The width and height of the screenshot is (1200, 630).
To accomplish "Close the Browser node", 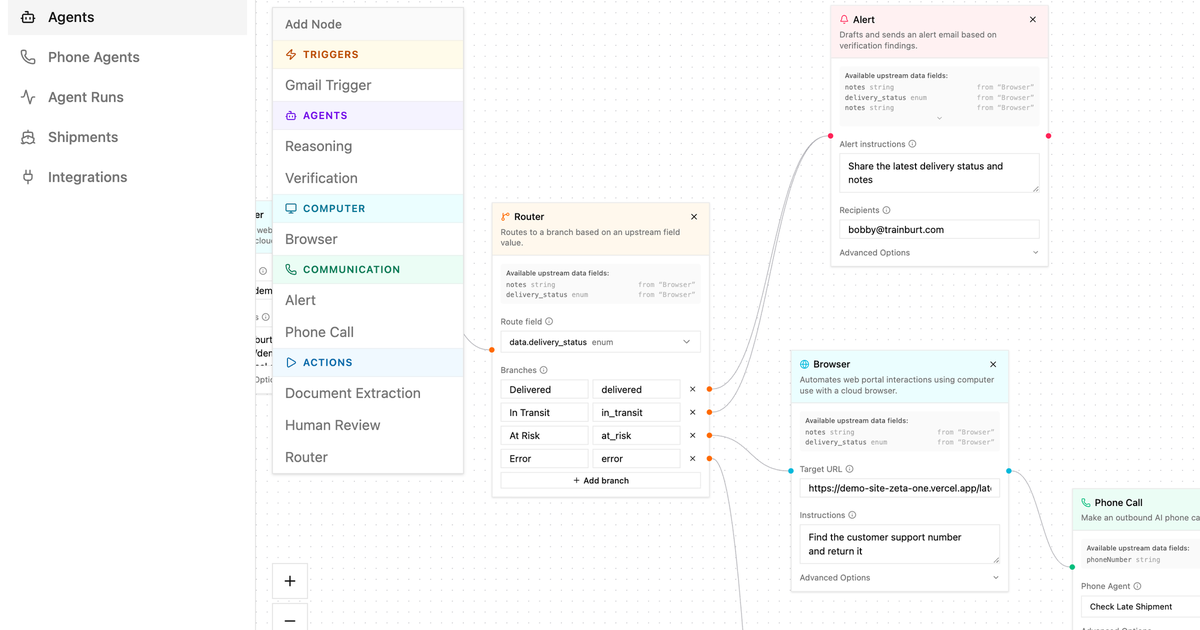I will pyautogui.click(x=993, y=364).
